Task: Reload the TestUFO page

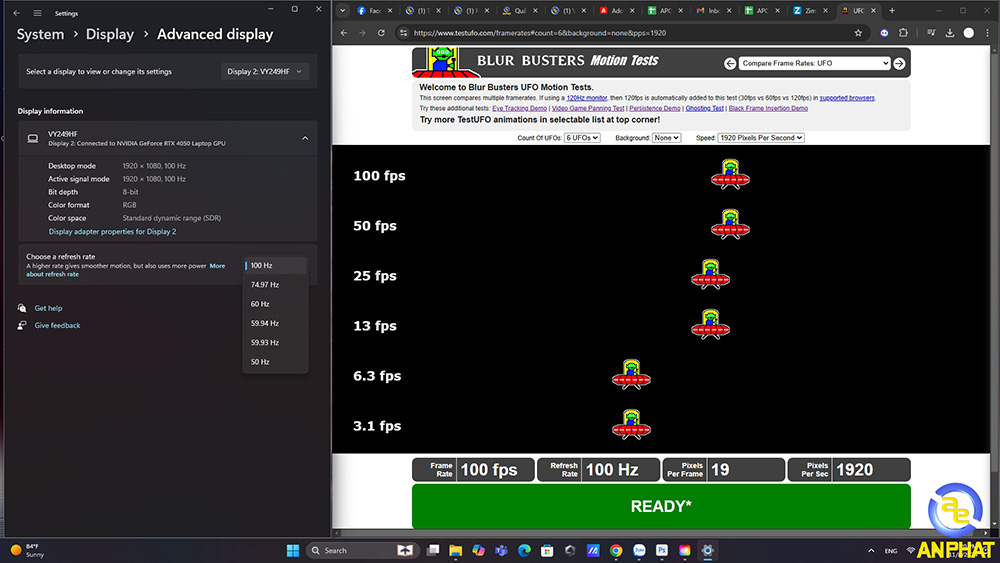Action: (x=381, y=33)
